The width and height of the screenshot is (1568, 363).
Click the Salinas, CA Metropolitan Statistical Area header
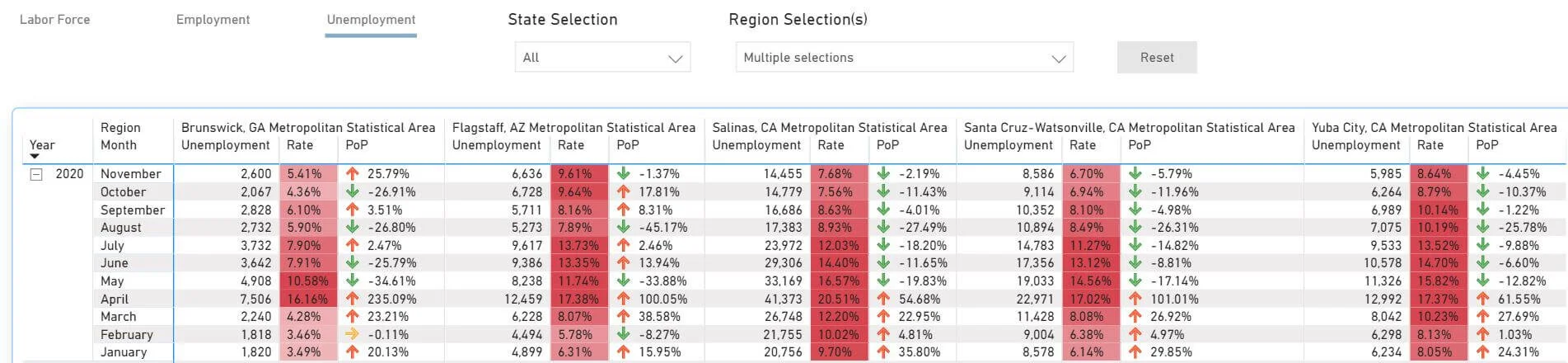click(x=830, y=128)
